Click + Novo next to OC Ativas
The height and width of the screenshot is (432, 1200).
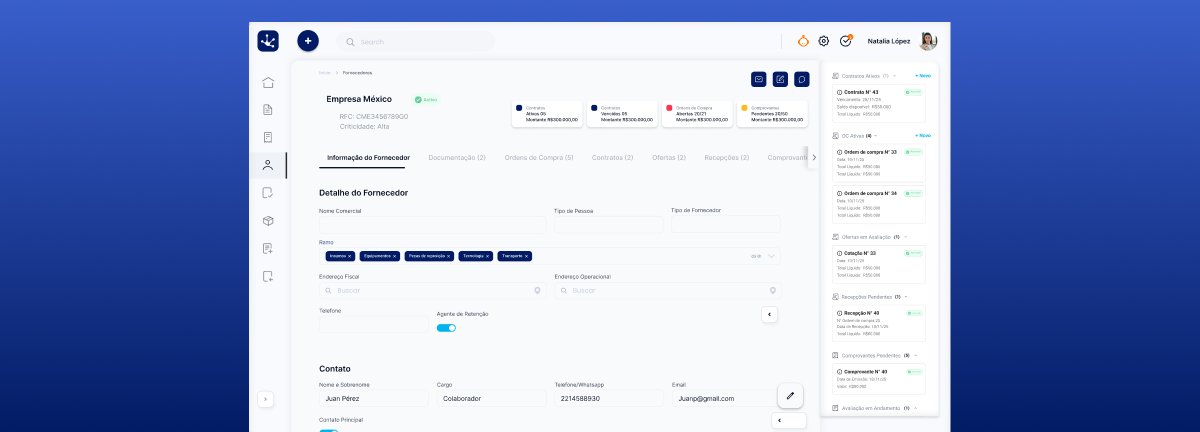[x=922, y=135]
